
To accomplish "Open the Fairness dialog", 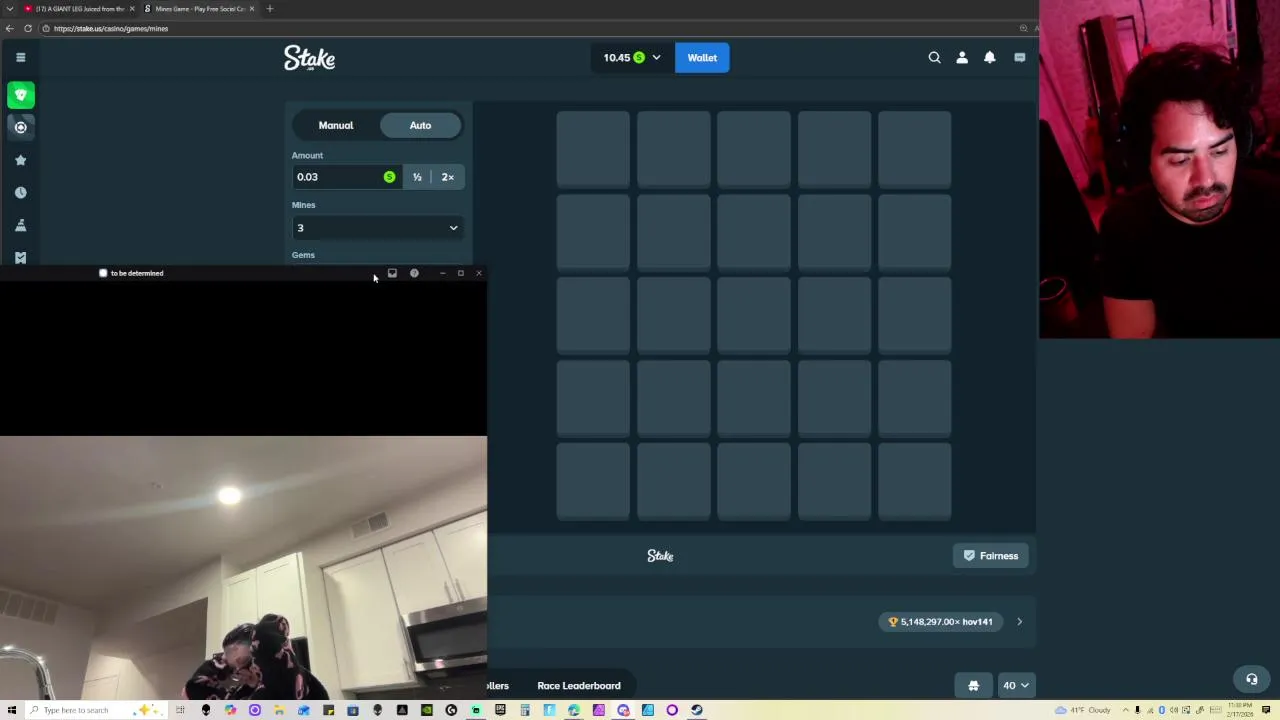I will [991, 556].
